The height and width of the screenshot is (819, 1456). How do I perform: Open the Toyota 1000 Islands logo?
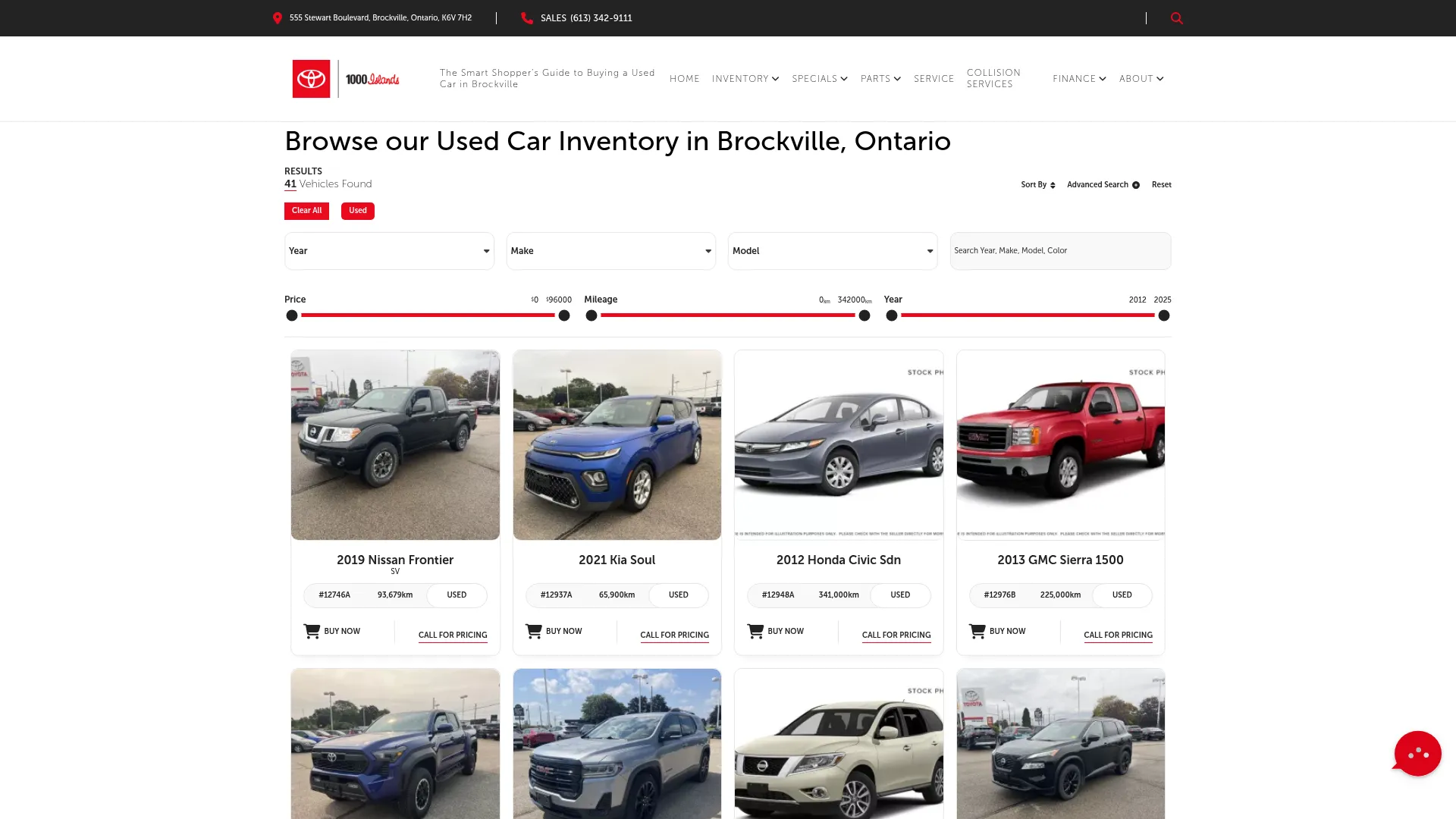coord(346,79)
